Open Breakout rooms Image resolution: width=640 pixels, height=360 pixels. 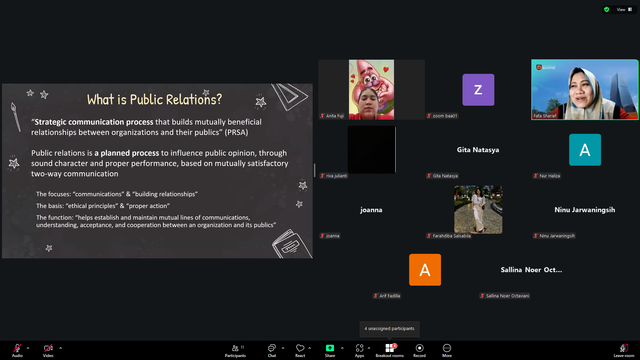(390, 350)
